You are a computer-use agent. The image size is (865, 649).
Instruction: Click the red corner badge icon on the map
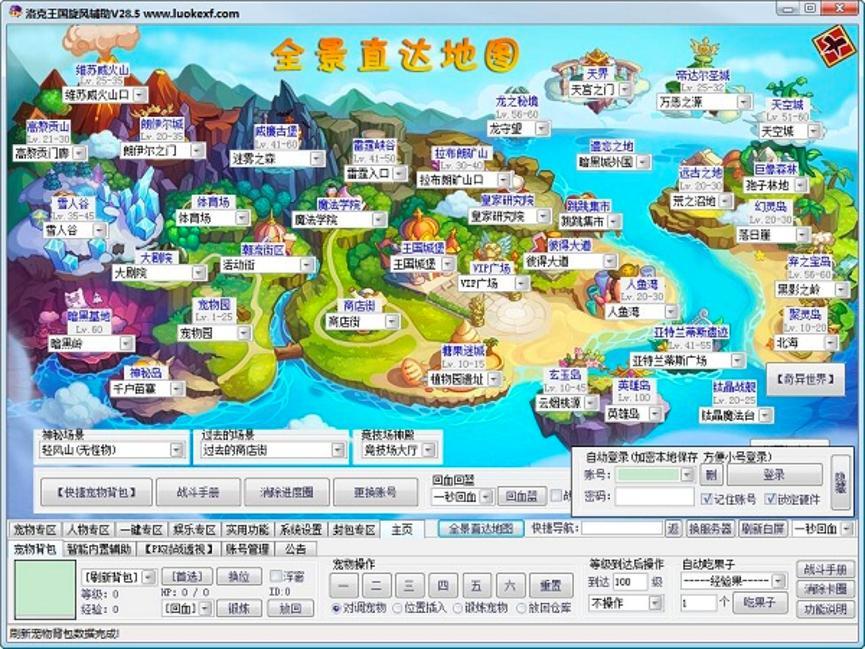pyautogui.click(x=835, y=46)
